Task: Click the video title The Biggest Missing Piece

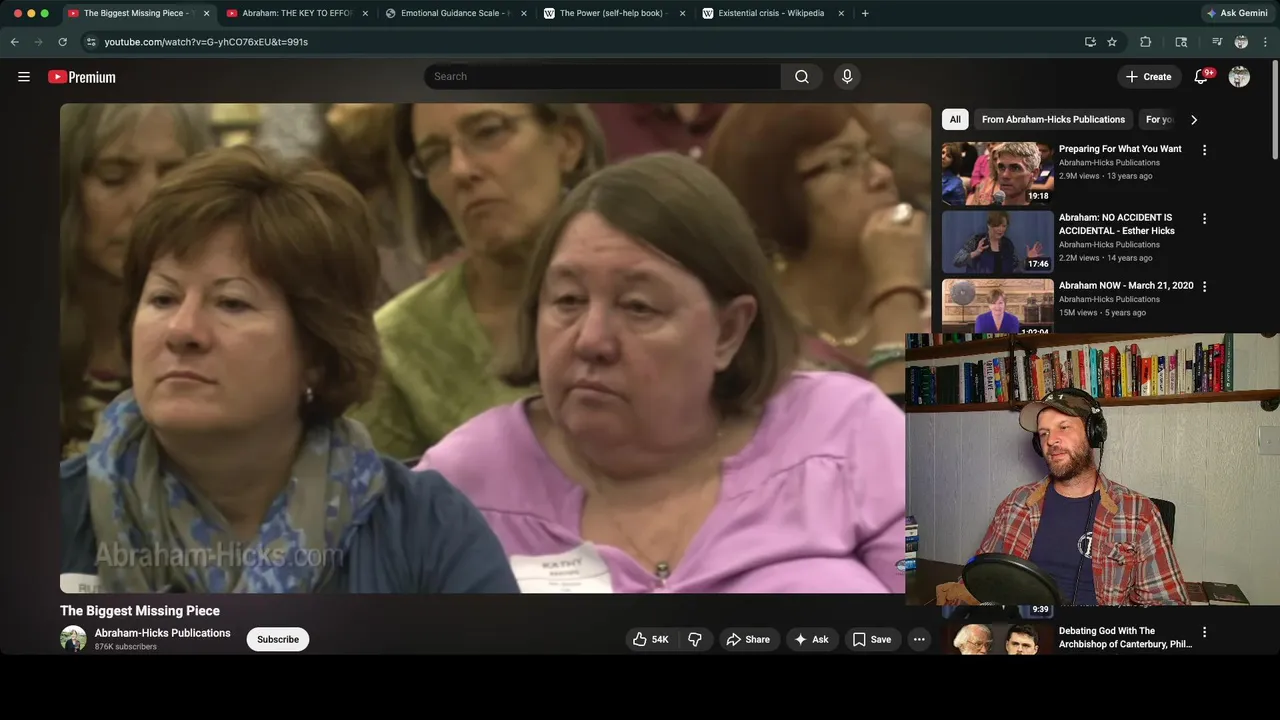Action: 140,610
